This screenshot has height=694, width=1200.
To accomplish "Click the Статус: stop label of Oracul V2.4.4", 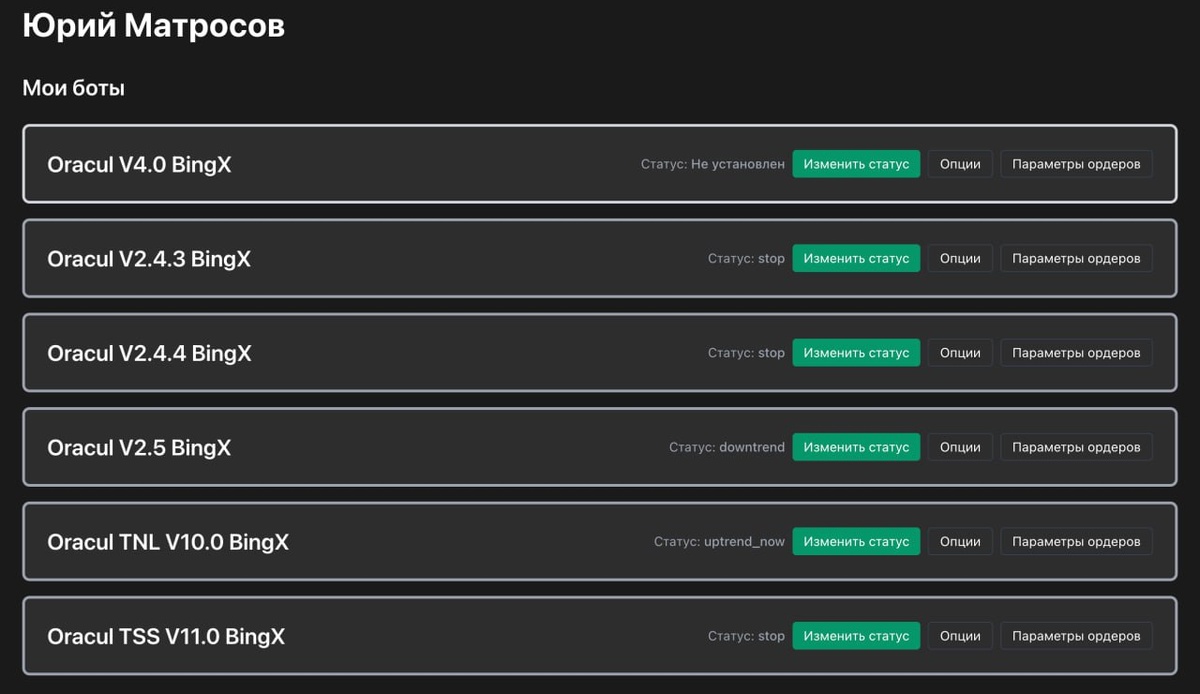I will 746,353.
